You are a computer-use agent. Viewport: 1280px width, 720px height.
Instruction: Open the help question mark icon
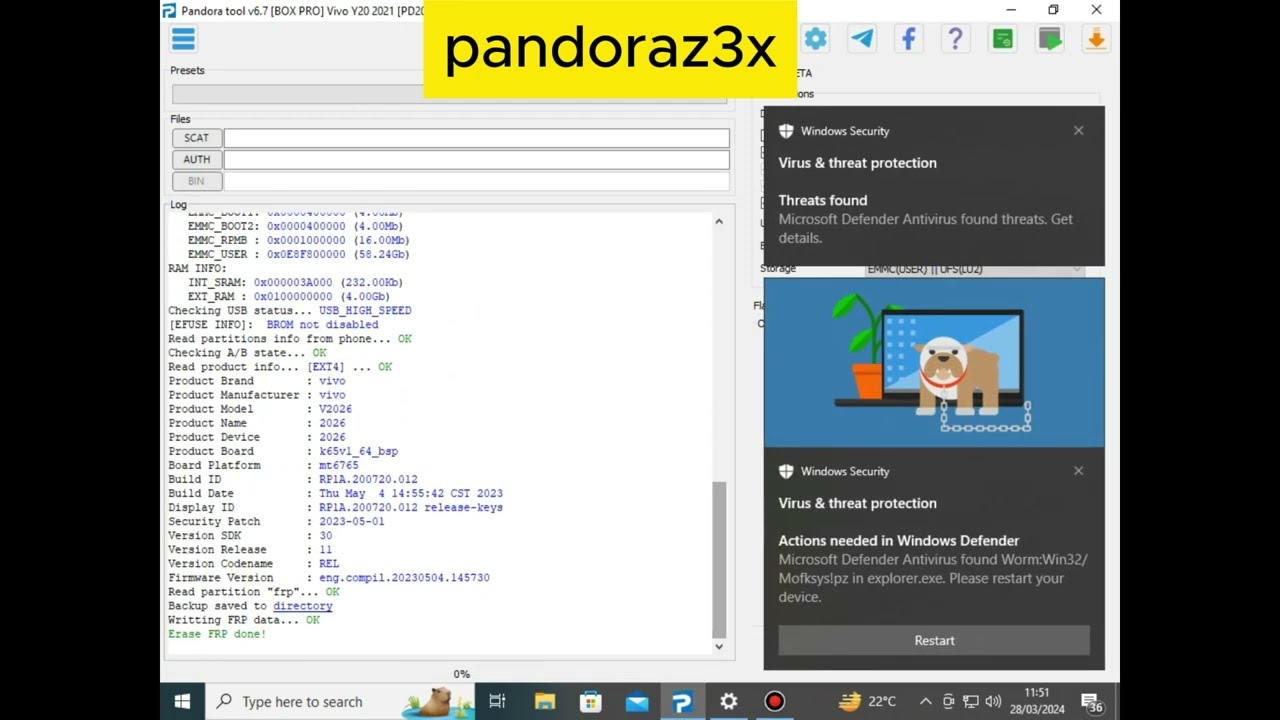(956, 39)
